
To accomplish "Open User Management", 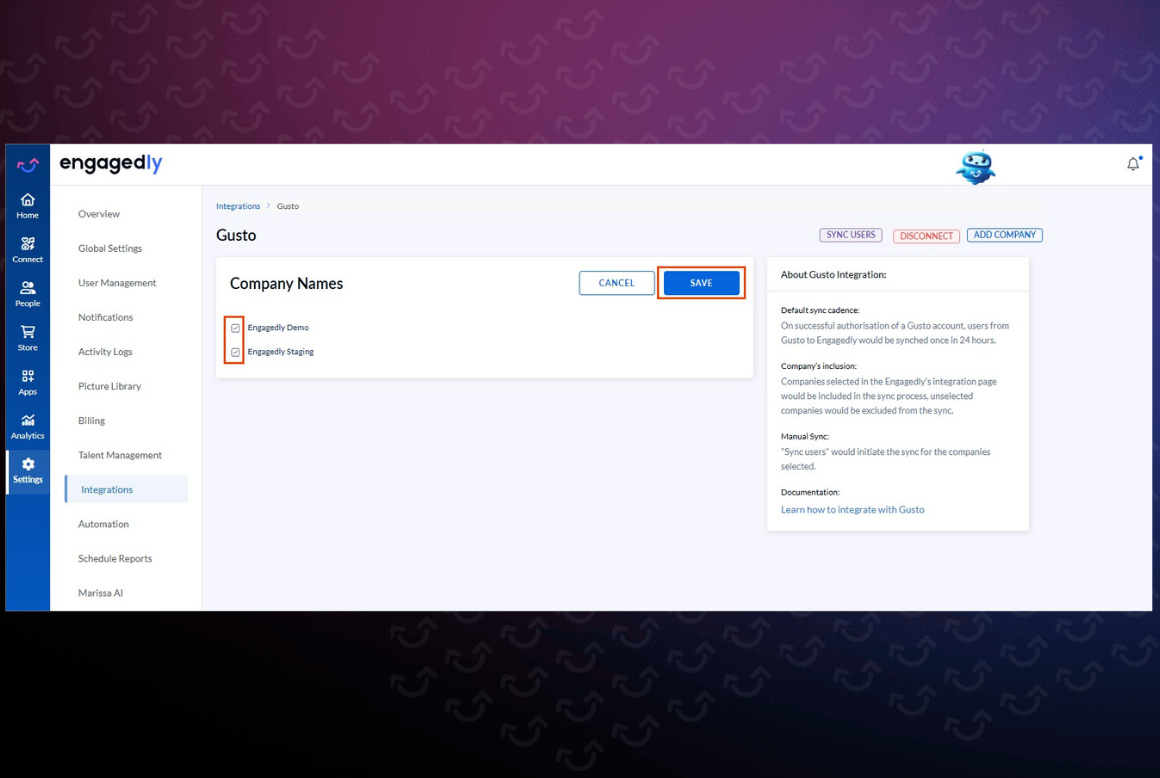I will (x=117, y=283).
